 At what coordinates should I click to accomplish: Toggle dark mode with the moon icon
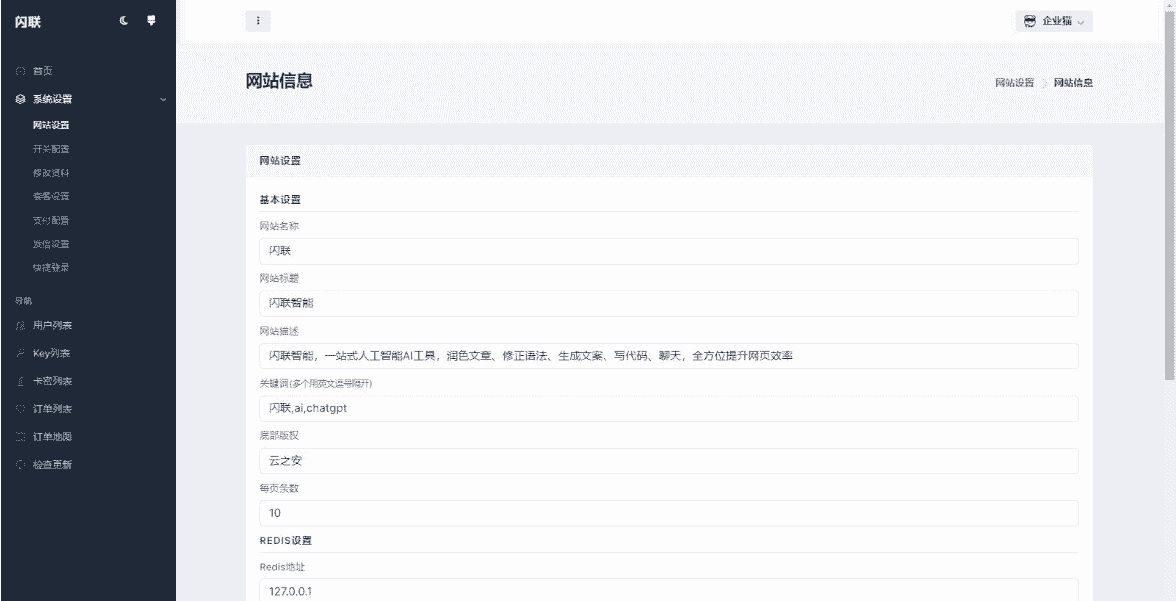pyautogui.click(x=124, y=21)
